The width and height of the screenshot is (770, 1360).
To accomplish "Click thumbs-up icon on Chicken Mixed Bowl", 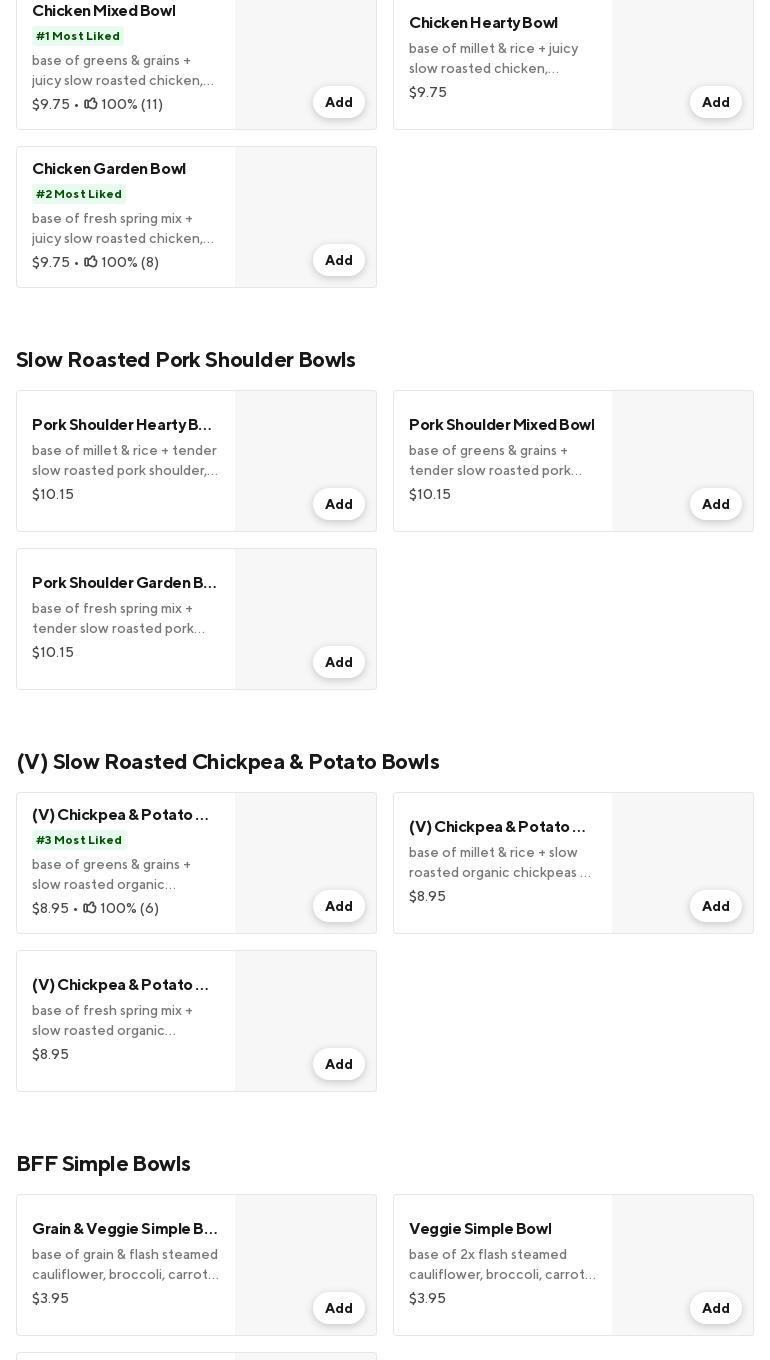I will click(x=90, y=104).
